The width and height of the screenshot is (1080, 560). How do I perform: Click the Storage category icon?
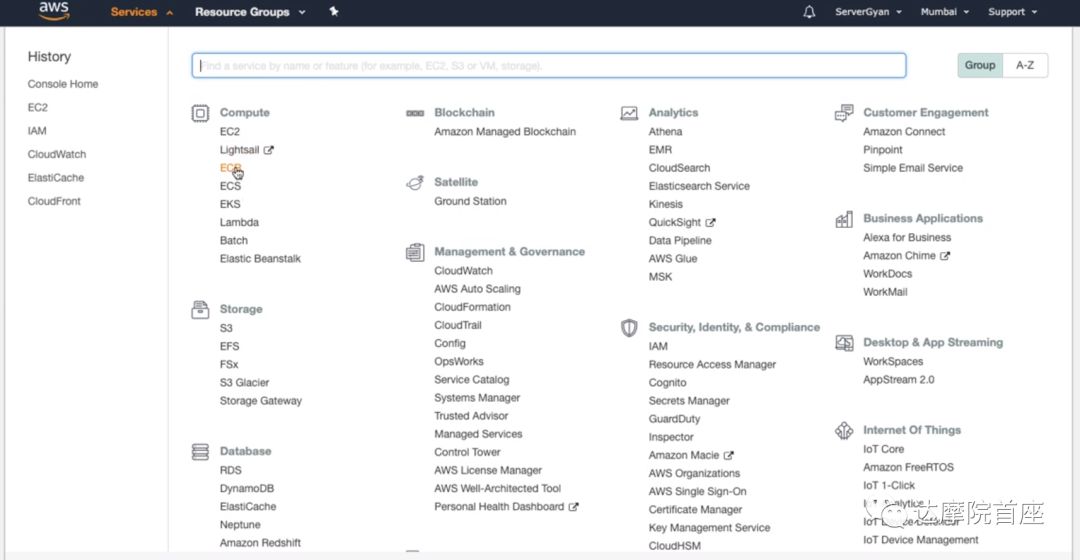tap(200, 310)
